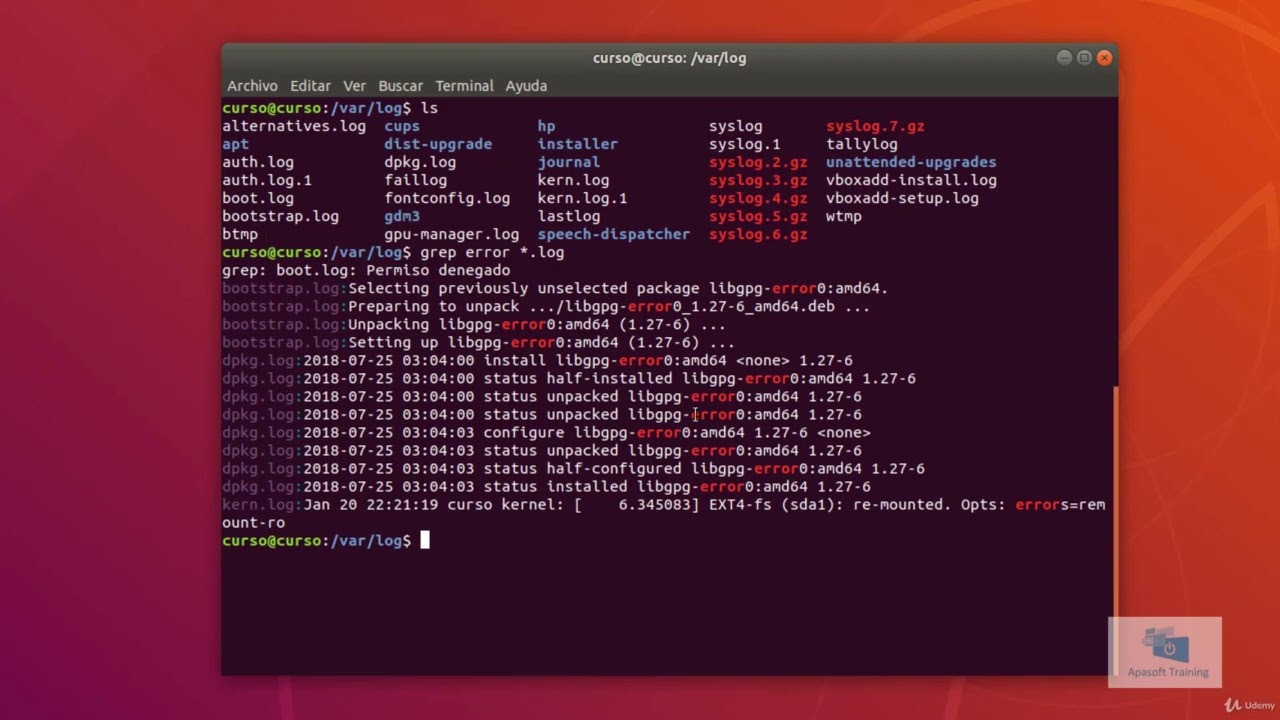
Task: Click the dist-upgrade directory name
Action: click(x=438, y=144)
